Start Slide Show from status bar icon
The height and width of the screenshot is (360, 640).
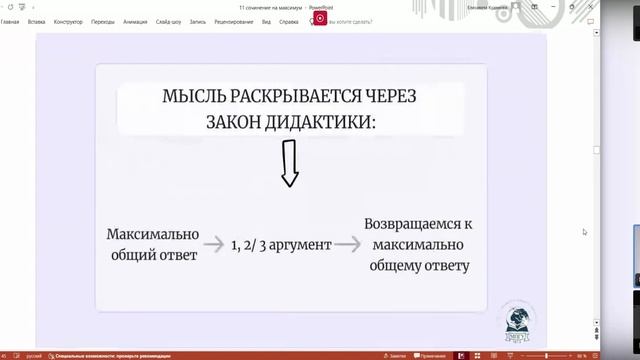(510, 356)
